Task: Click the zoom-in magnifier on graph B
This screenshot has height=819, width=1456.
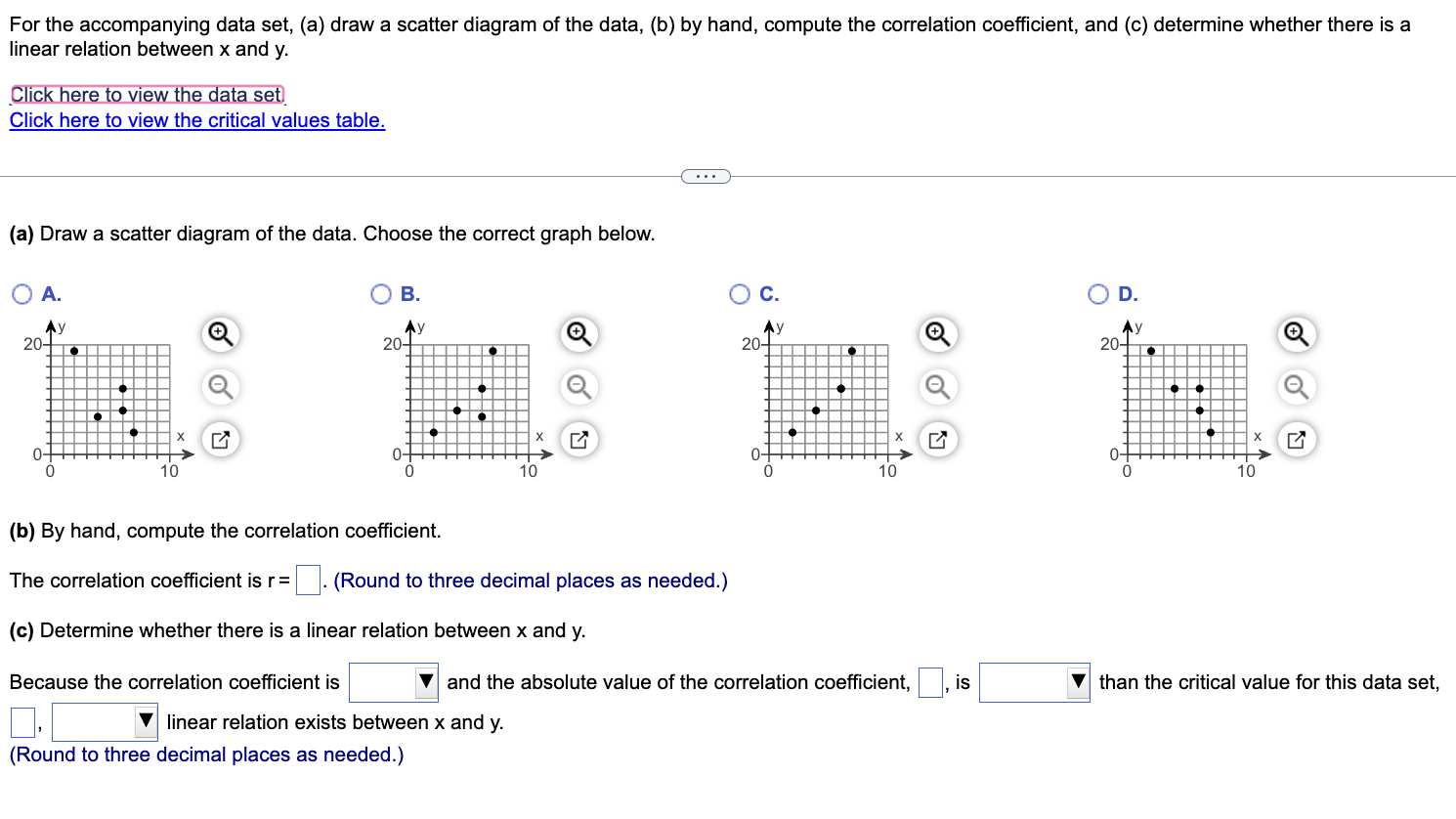Action: pyautogui.click(x=578, y=334)
